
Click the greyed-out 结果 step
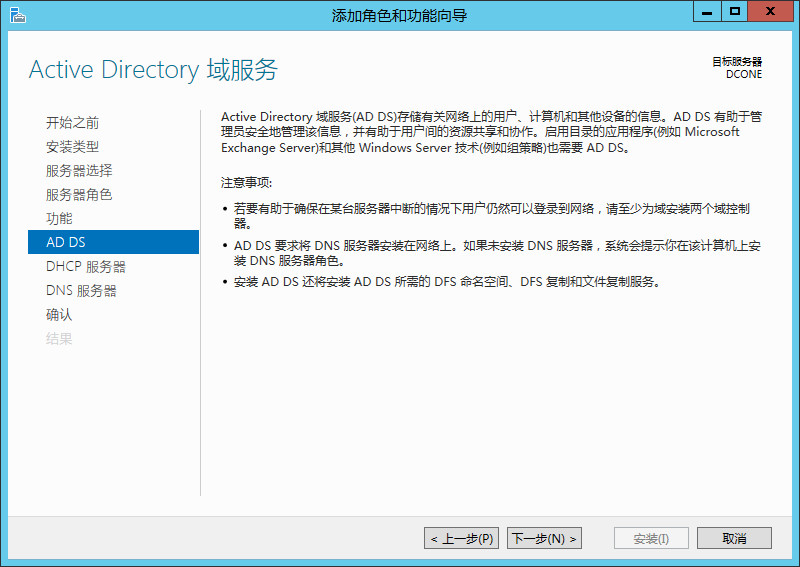pyautogui.click(x=59, y=339)
